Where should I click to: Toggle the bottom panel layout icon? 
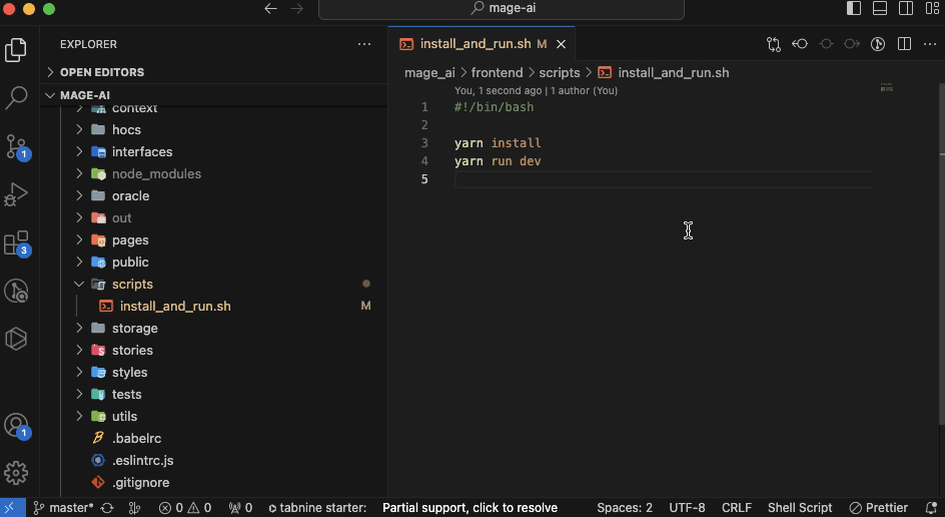[x=880, y=8]
